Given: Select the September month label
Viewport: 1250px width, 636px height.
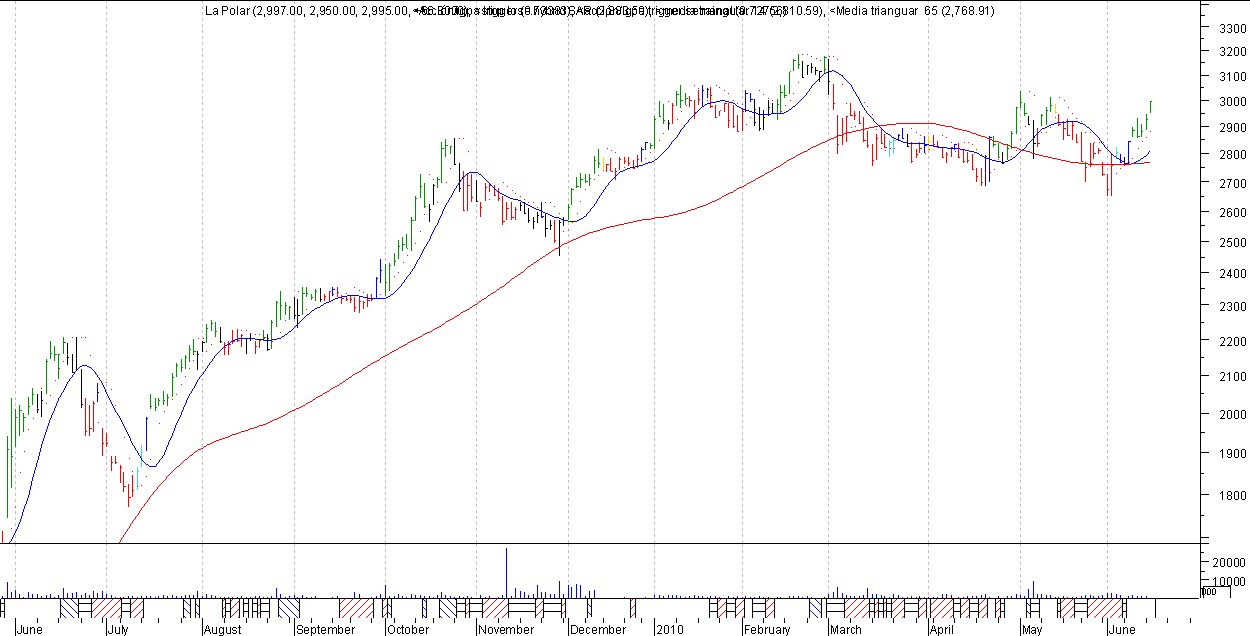Looking at the screenshot, I should [326, 630].
